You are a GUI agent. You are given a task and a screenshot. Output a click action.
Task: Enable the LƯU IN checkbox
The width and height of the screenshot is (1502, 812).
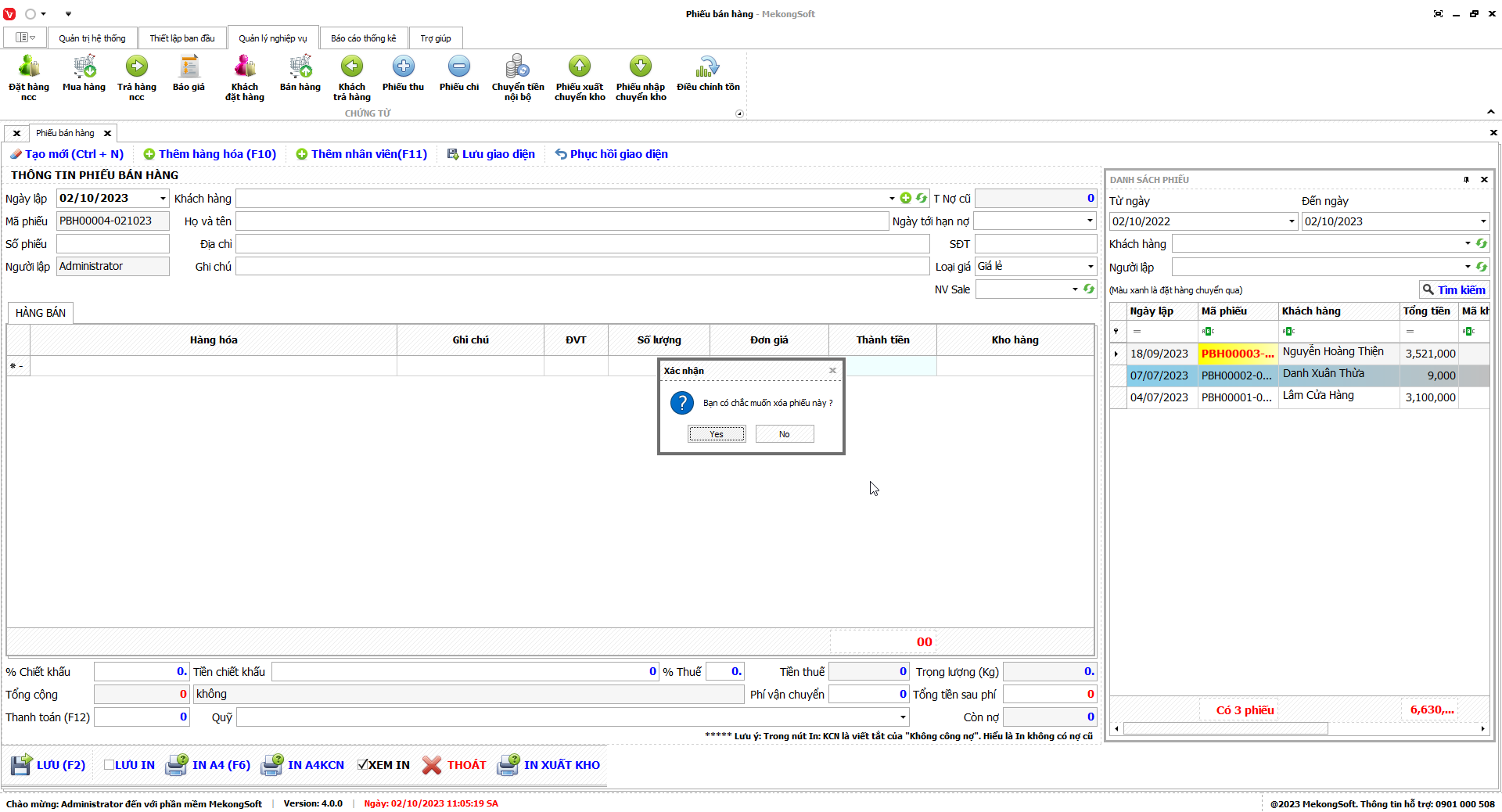110,765
